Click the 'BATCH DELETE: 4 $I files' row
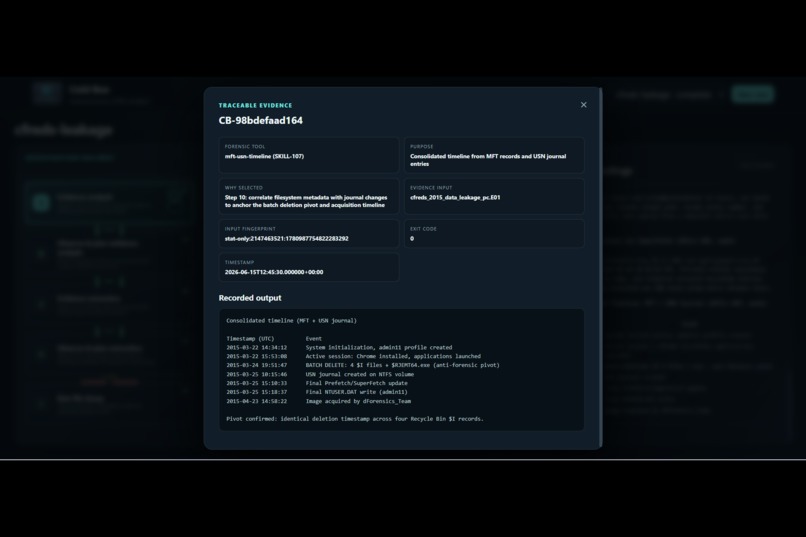This screenshot has width=806, height=537. point(363,365)
